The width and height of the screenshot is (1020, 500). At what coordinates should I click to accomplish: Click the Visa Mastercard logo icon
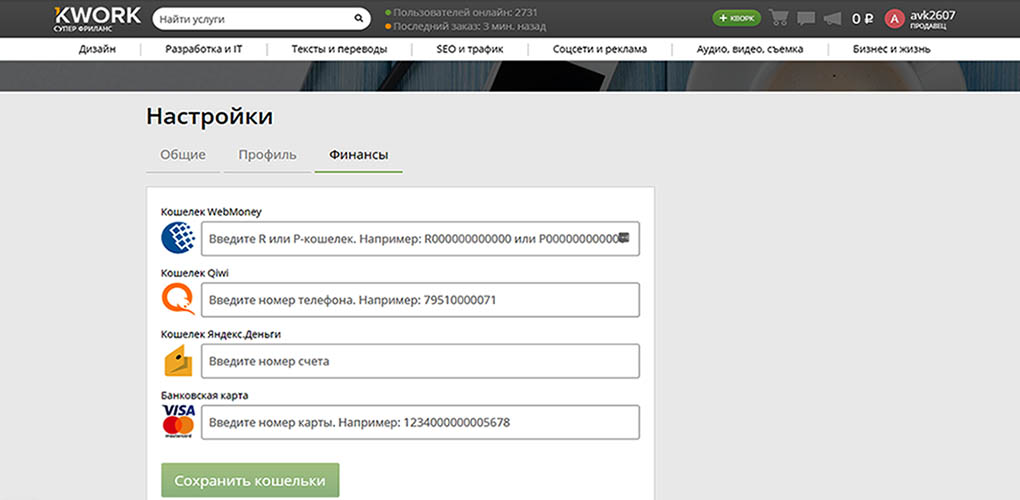pyautogui.click(x=178, y=421)
